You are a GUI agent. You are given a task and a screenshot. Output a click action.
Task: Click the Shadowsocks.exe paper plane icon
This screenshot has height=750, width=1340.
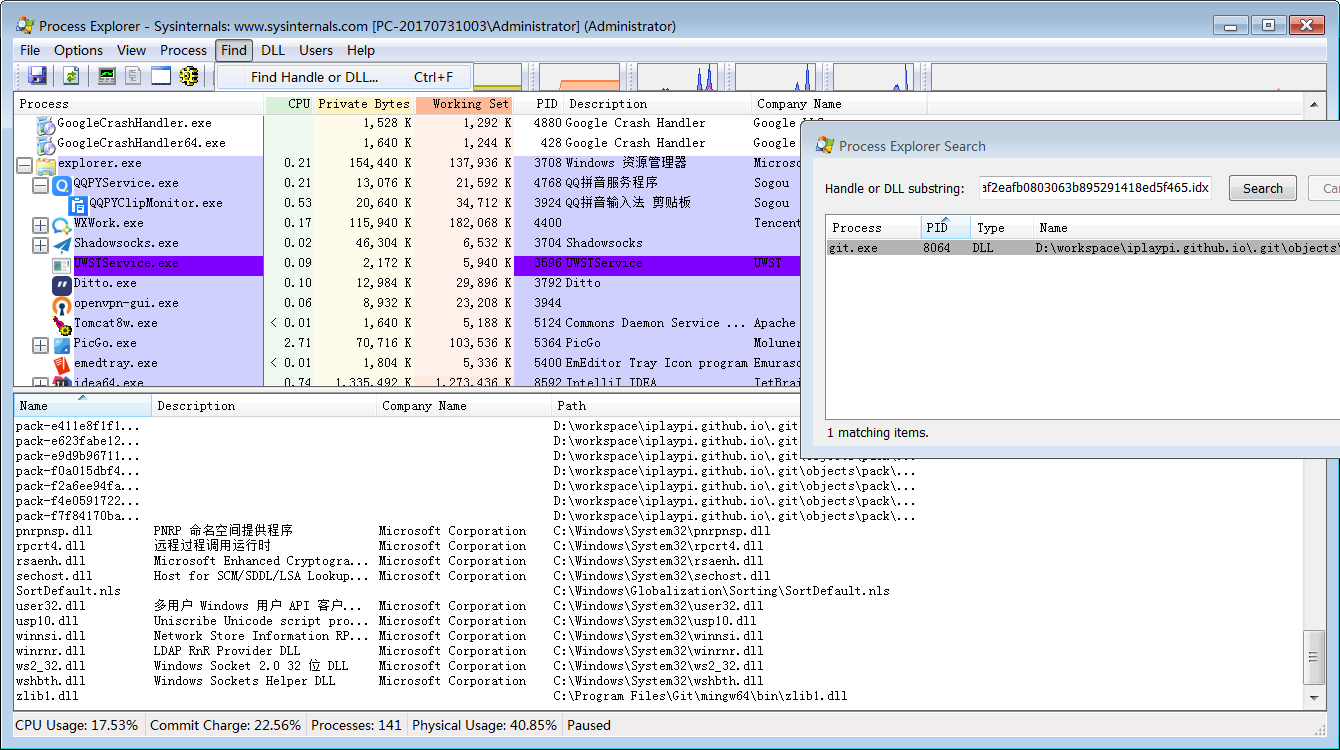click(61, 244)
